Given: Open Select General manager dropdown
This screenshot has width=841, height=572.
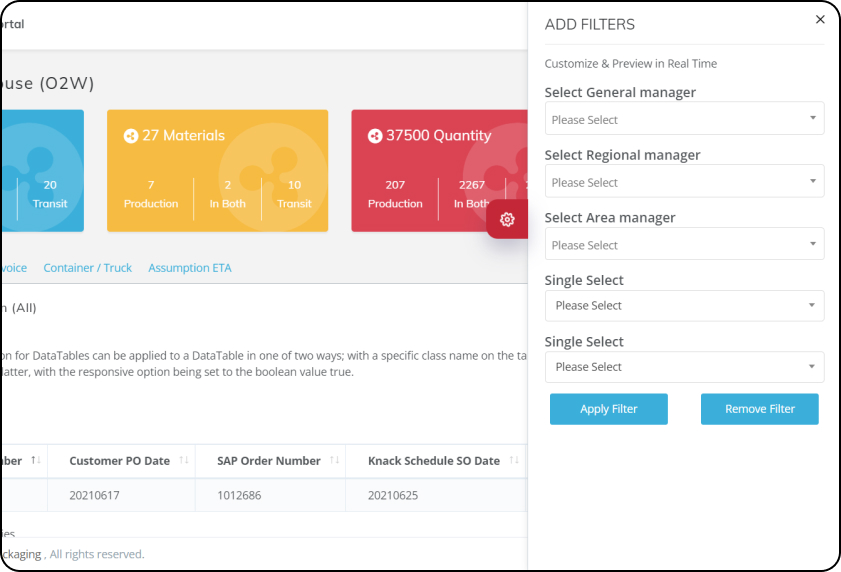Looking at the screenshot, I should pos(684,118).
